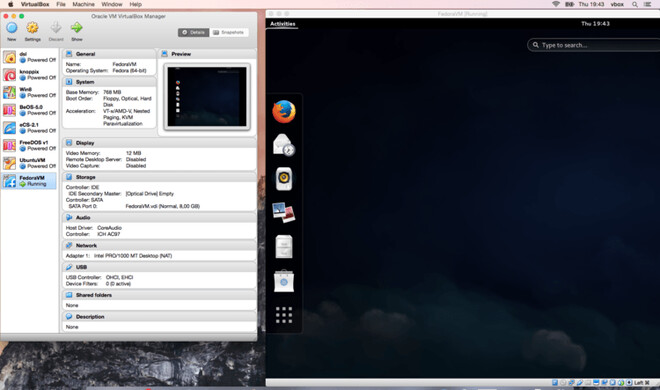660x390 pixels.
Task: Click the hard disk indicator in VM status bar
Action: tap(555, 382)
